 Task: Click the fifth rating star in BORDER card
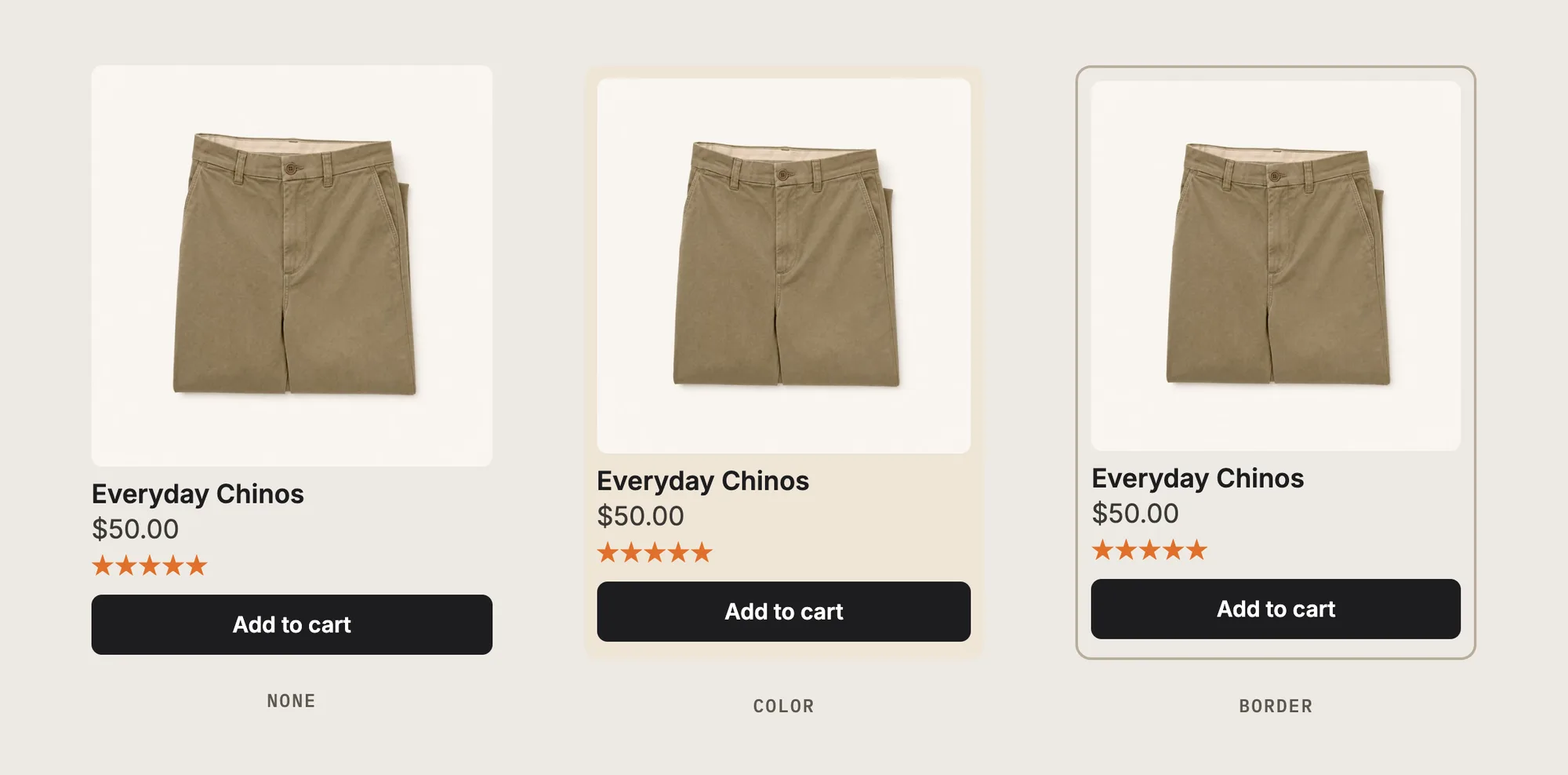click(x=1196, y=550)
